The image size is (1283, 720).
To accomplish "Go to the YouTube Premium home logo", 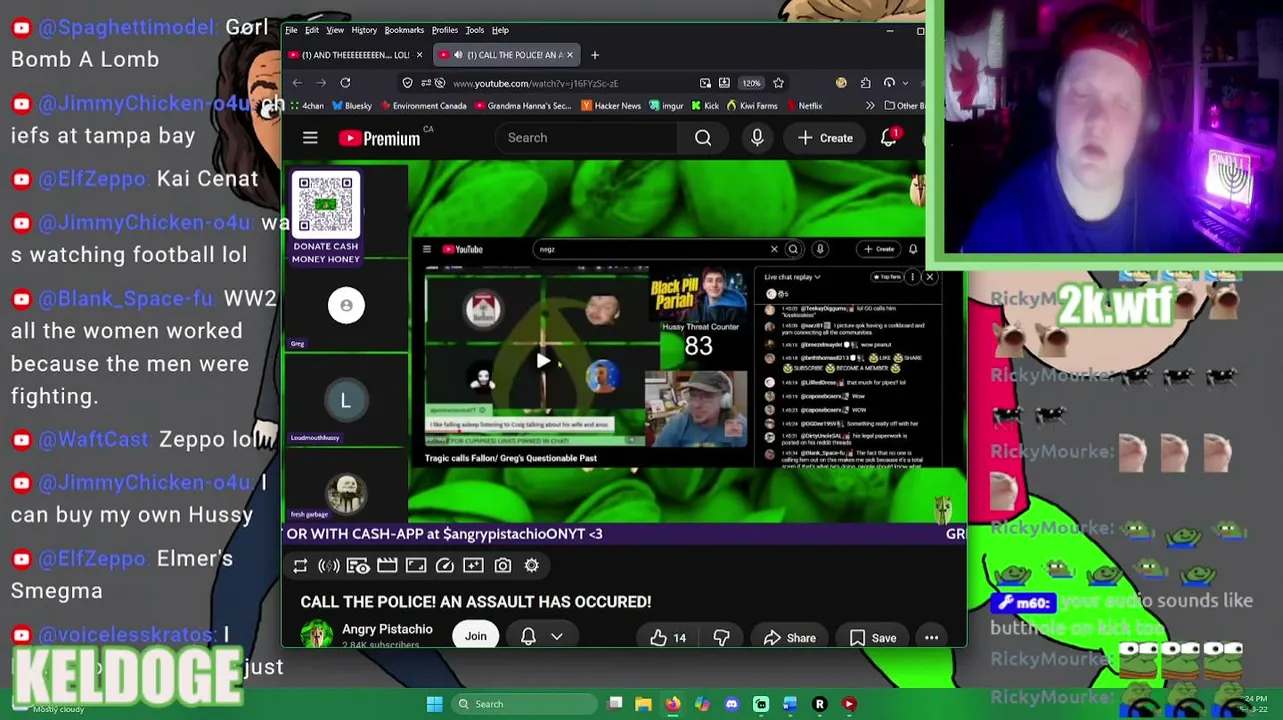I will 379,138.
